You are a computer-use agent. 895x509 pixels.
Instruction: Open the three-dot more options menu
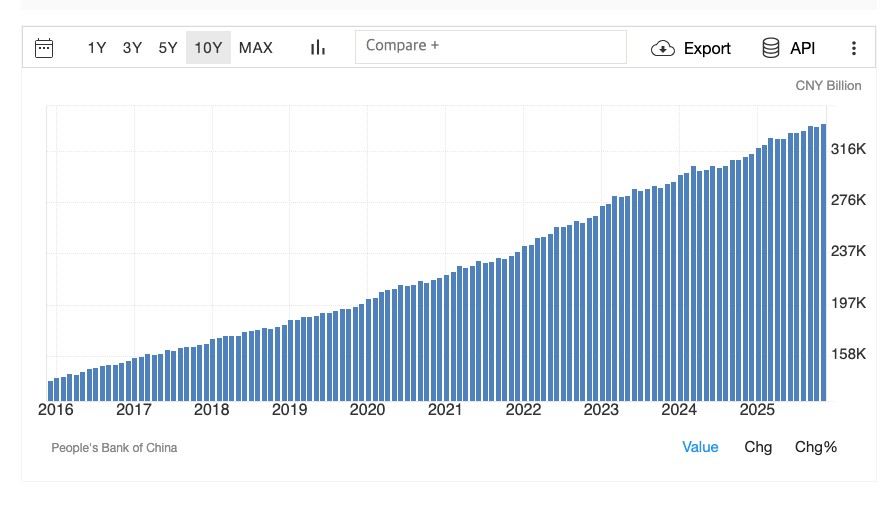click(853, 48)
